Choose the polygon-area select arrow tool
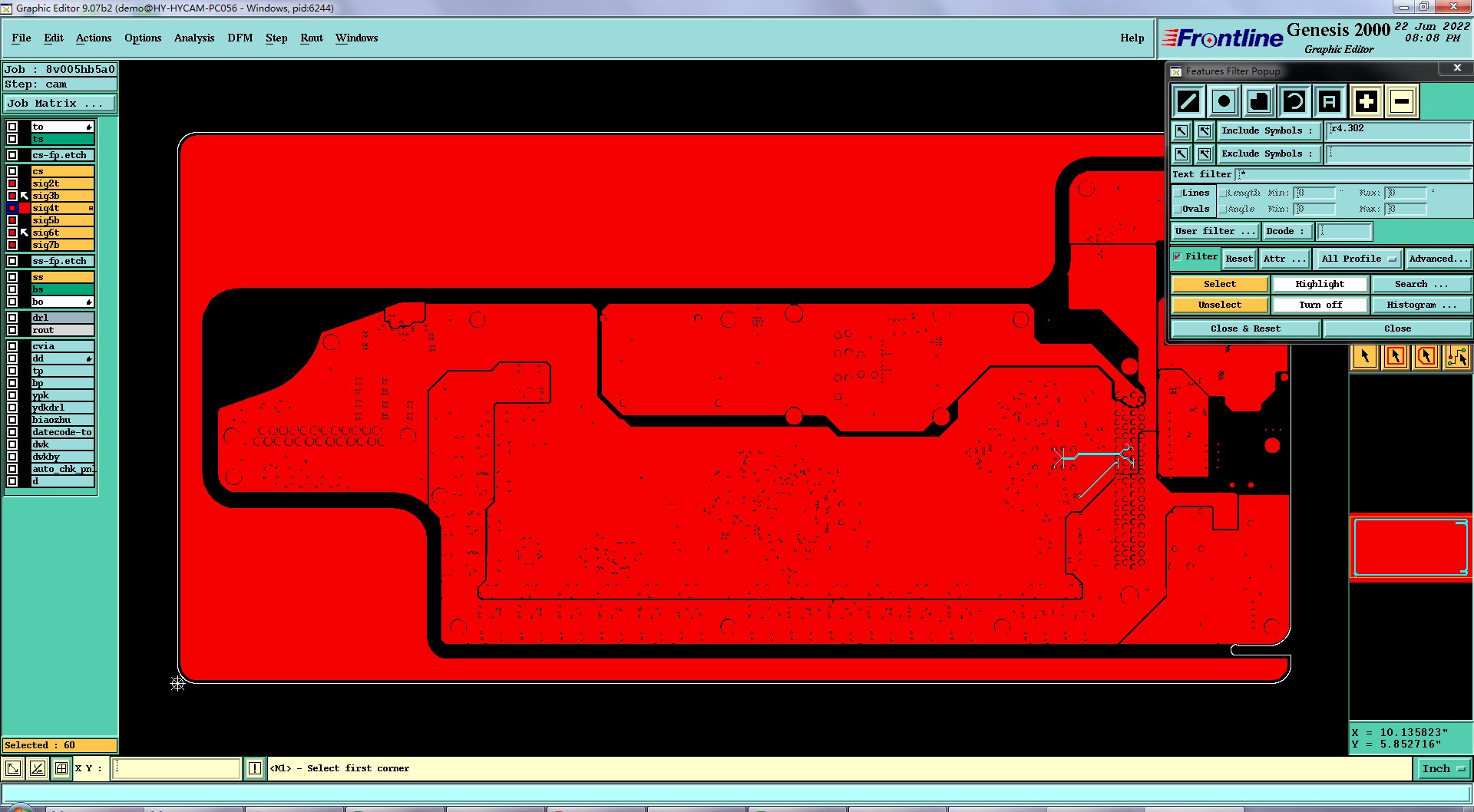The width and height of the screenshot is (1474, 812). tap(1426, 357)
